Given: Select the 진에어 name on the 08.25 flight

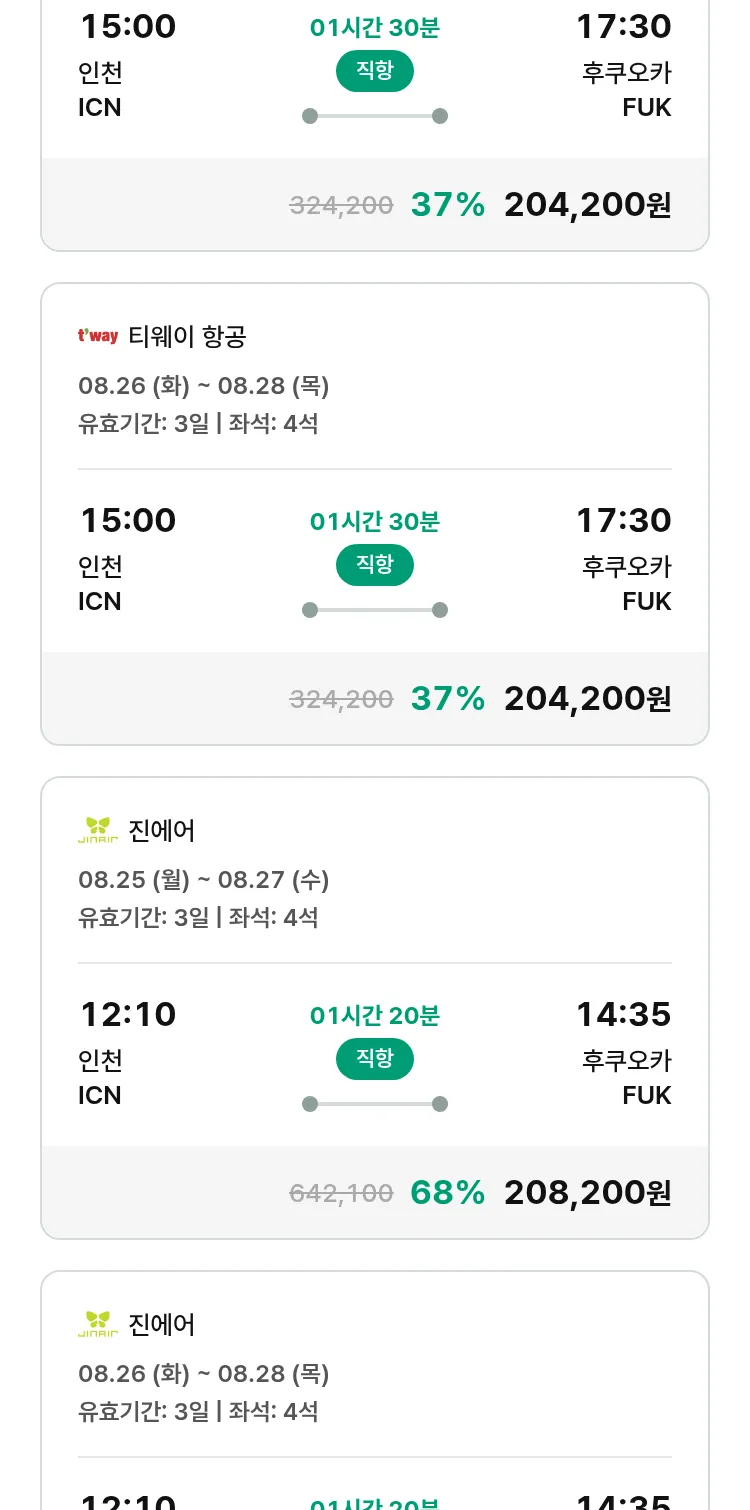Looking at the screenshot, I should click(162, 831).
